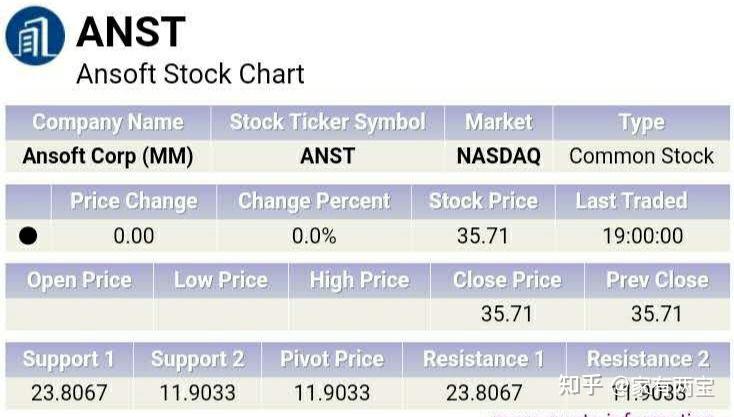Click the Prev Close header
734x417 pixels.
[656, 280]
